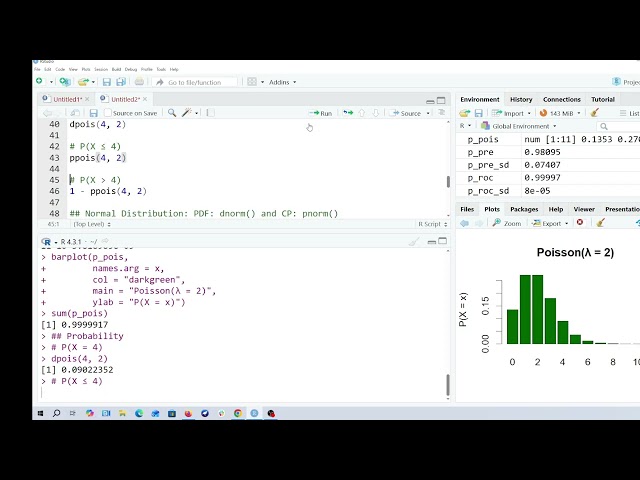This screenshot has width=640, height=480.
Task: Click the workspace panes grid icon
Action: pyautogui.click(x=252, y=82)
